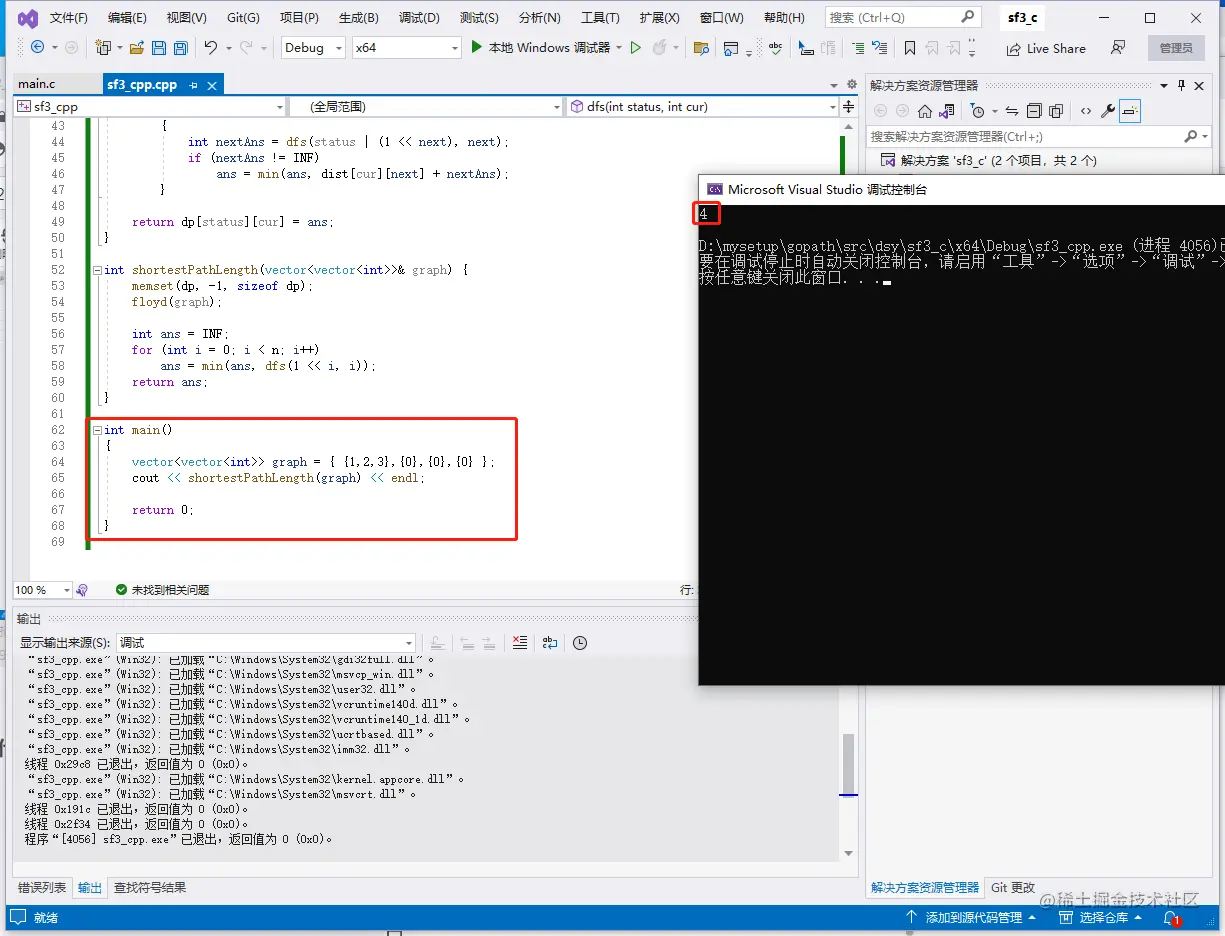Click the view code icon in Solution Explorer
This screenshot has height=936, width=1225.
coord(1086,111)
